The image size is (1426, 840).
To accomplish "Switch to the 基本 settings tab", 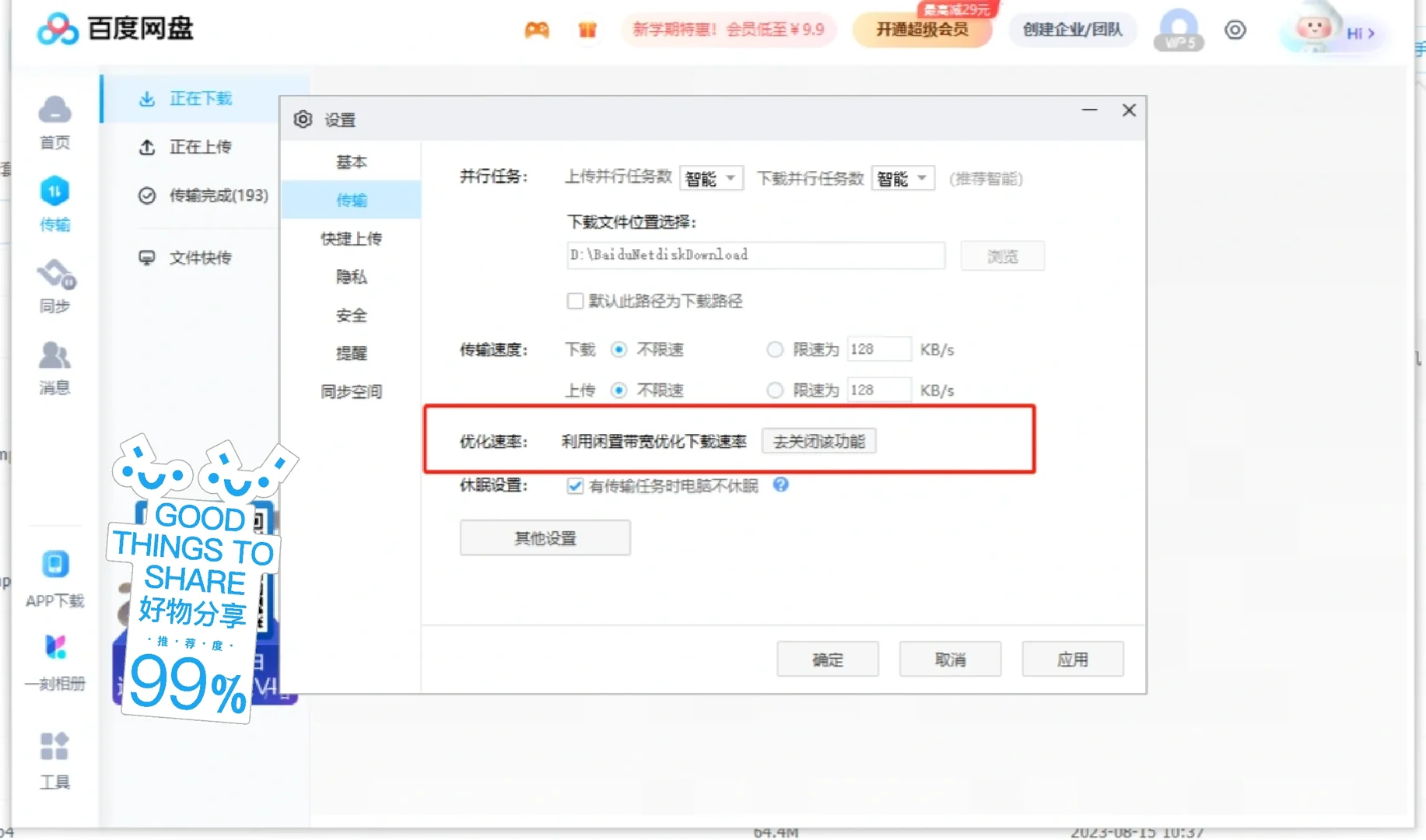I will [352, 161].
